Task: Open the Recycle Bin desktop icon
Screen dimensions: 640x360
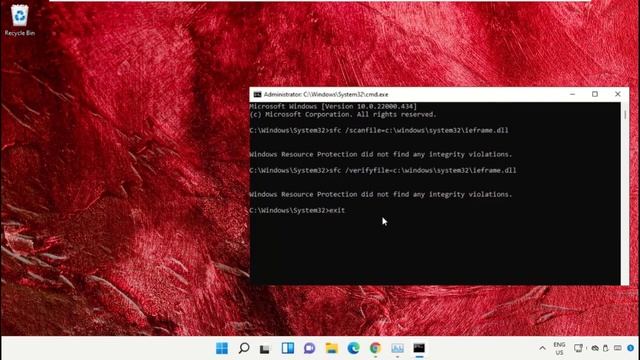Action: click(20, 20)
